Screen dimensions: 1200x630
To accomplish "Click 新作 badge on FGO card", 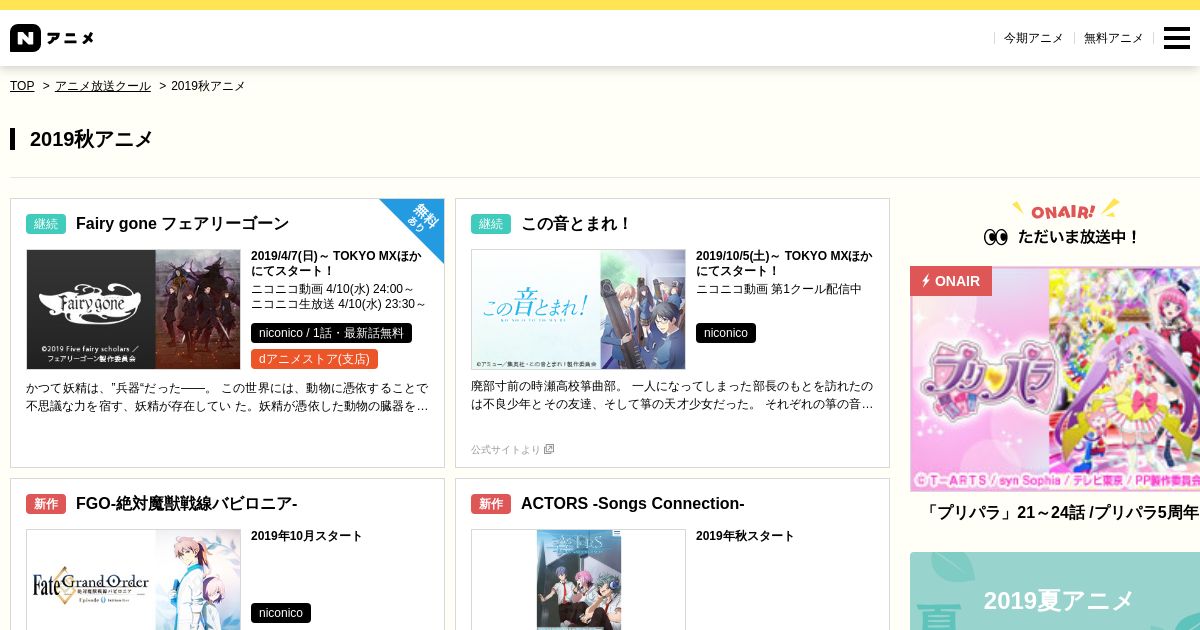I will coord(46,504).
